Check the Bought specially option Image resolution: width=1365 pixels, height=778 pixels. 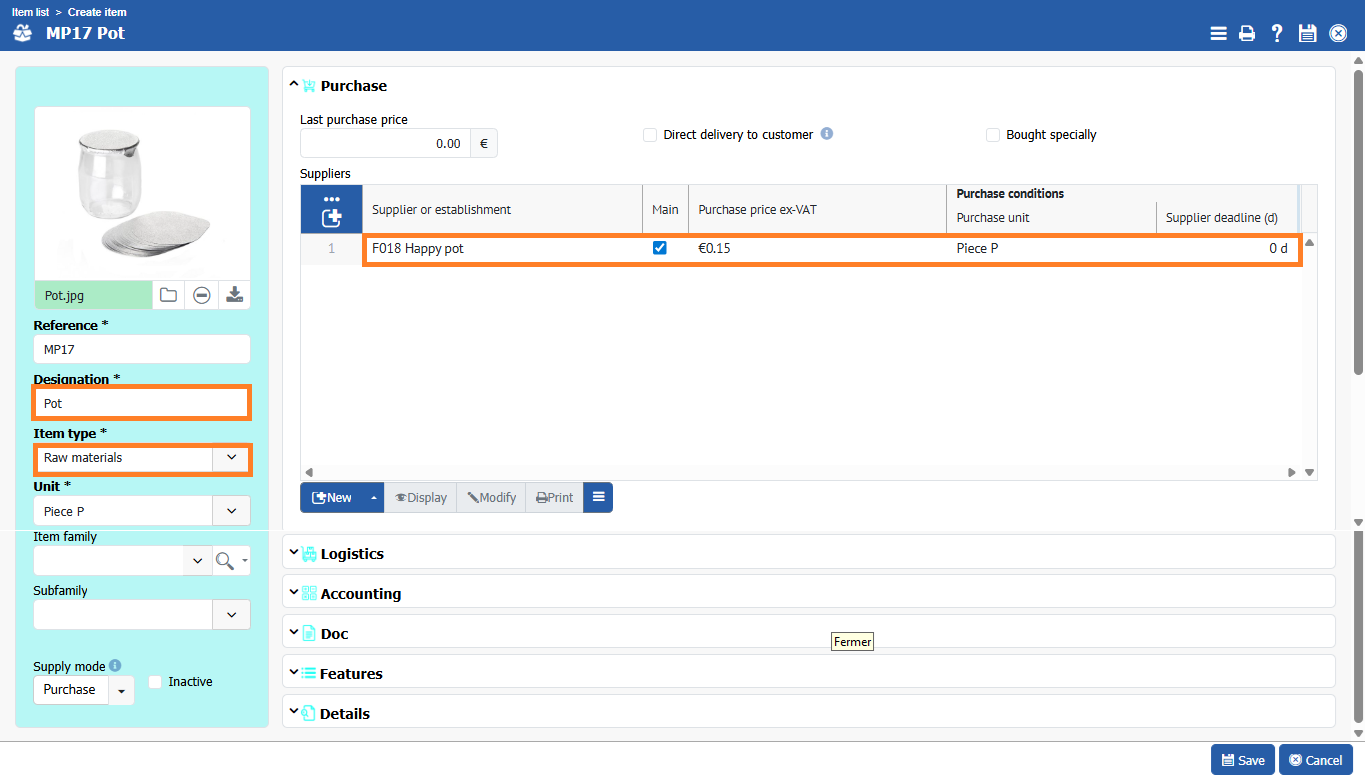(993, 135)
